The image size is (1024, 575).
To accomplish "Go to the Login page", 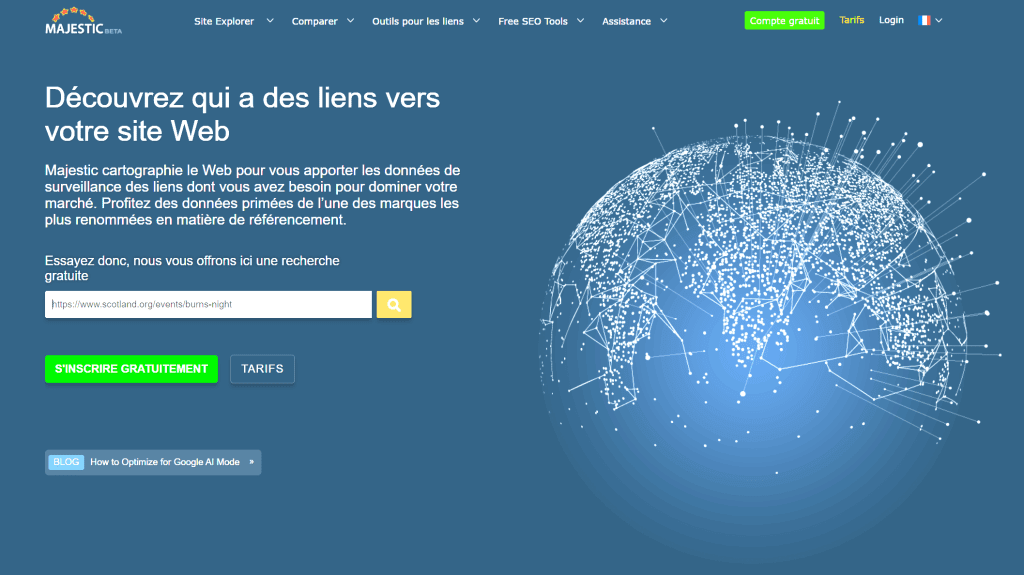I will pos(891,20).
